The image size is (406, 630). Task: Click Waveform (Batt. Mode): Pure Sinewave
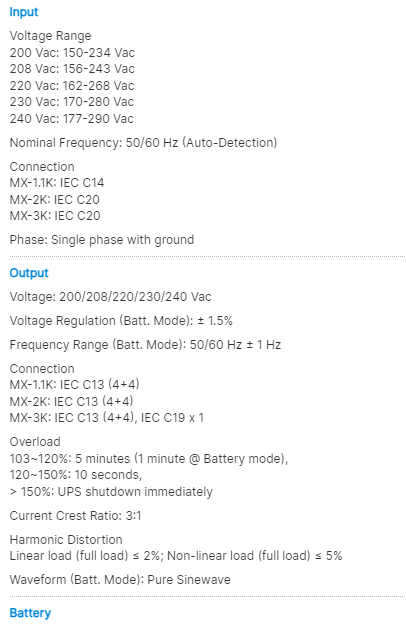(120, 580)
